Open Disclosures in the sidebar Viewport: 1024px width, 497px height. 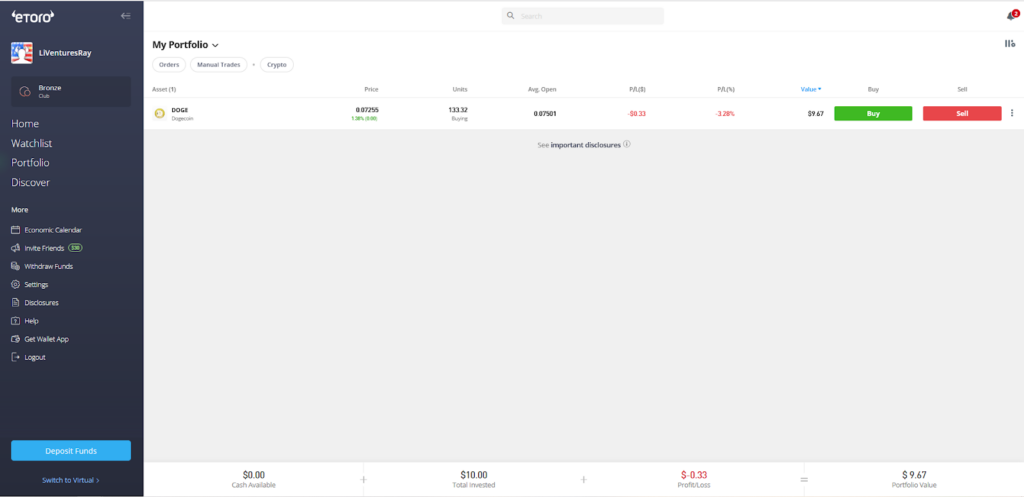coord(42,303)
